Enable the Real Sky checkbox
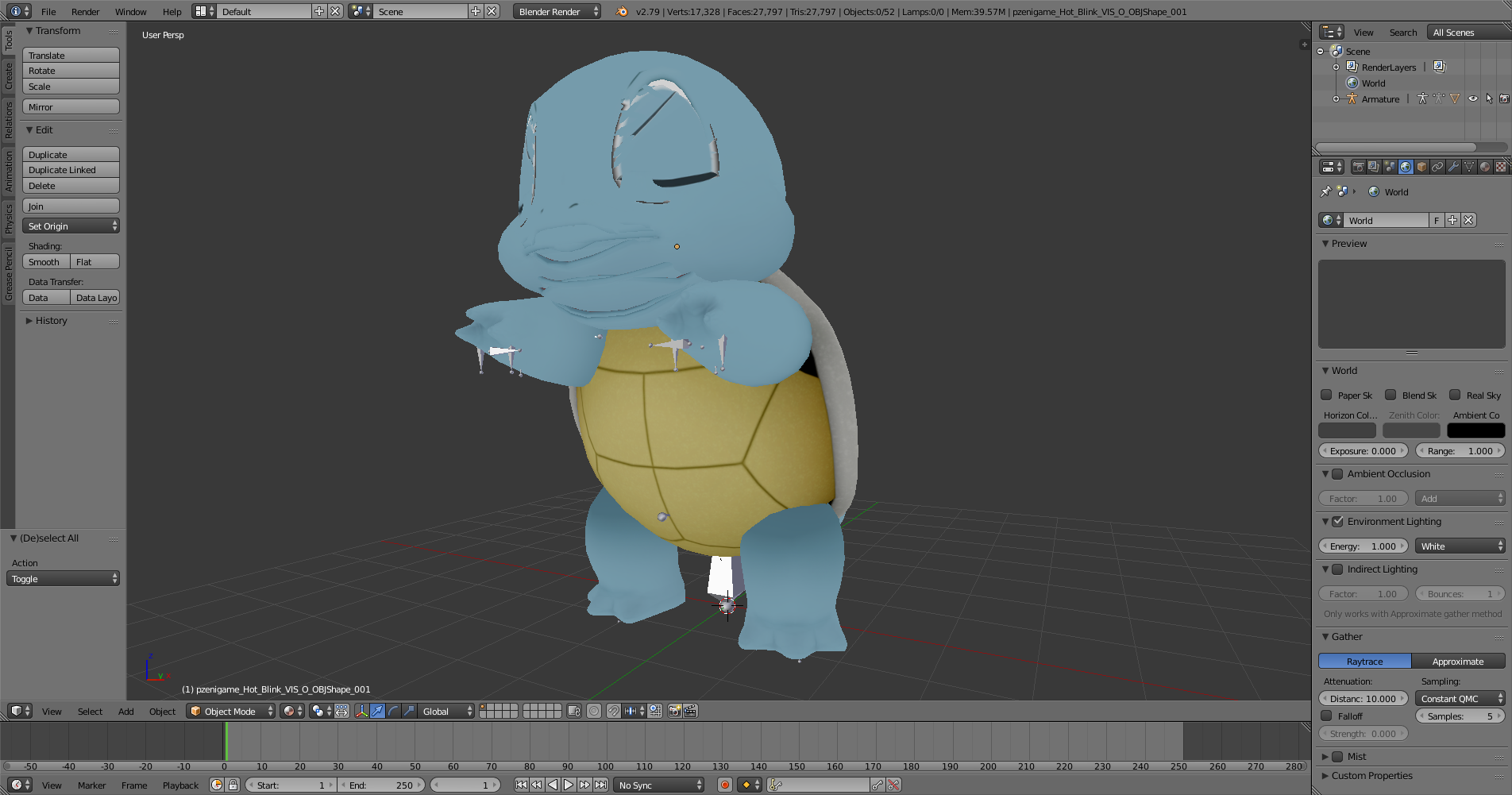 1455,395
